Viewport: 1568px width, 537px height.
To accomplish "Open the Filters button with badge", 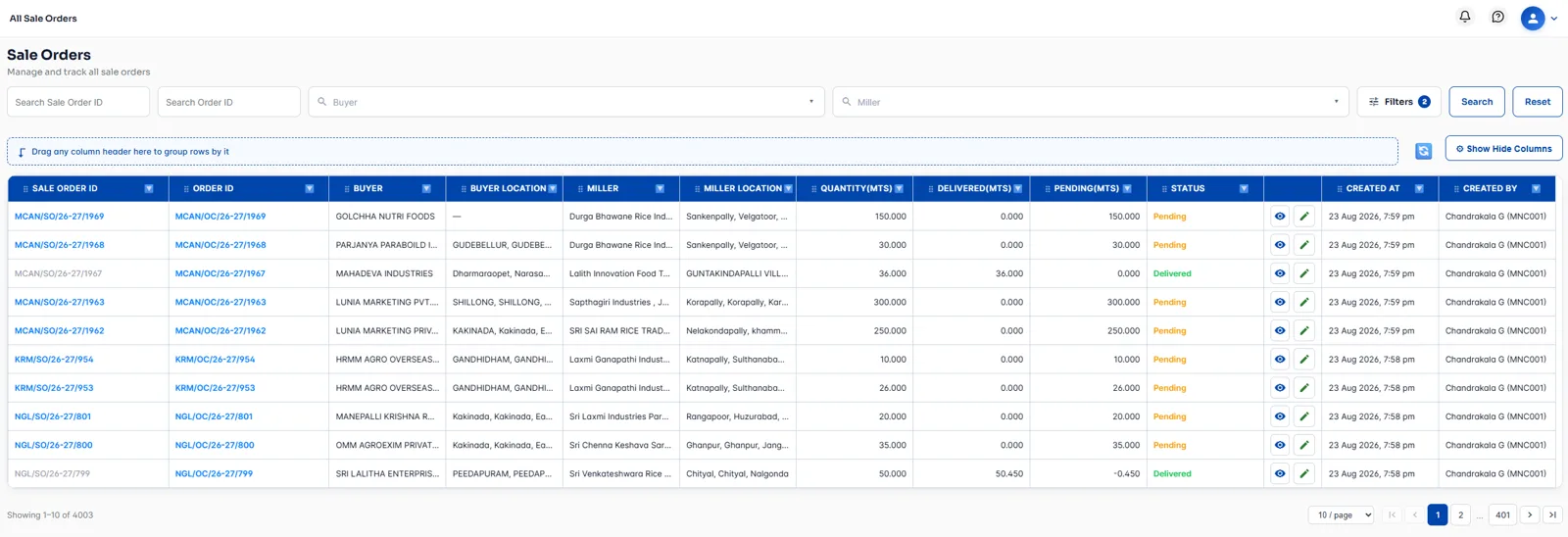I will point(1398,102).
